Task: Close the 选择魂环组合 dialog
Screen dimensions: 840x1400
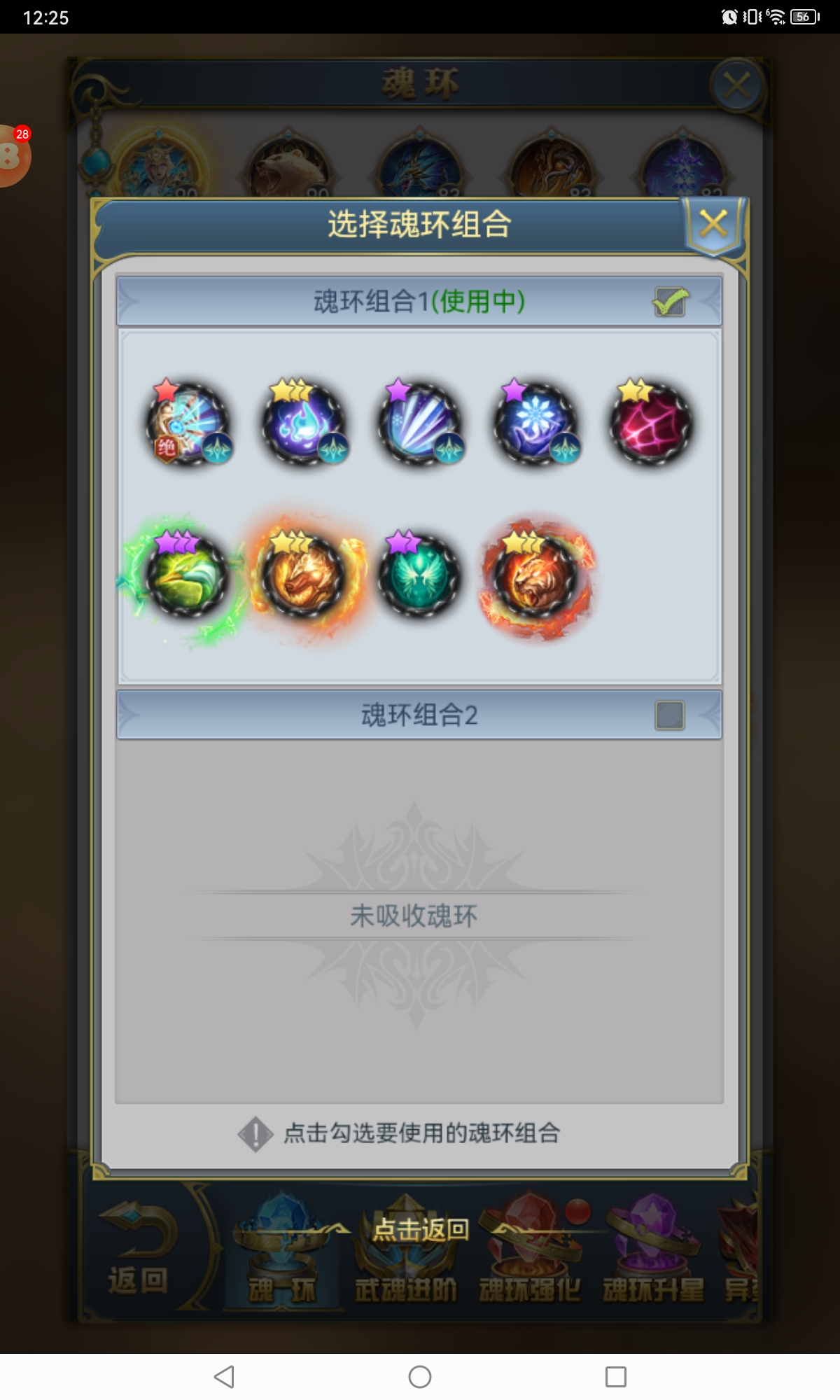Action: point(713,224)
